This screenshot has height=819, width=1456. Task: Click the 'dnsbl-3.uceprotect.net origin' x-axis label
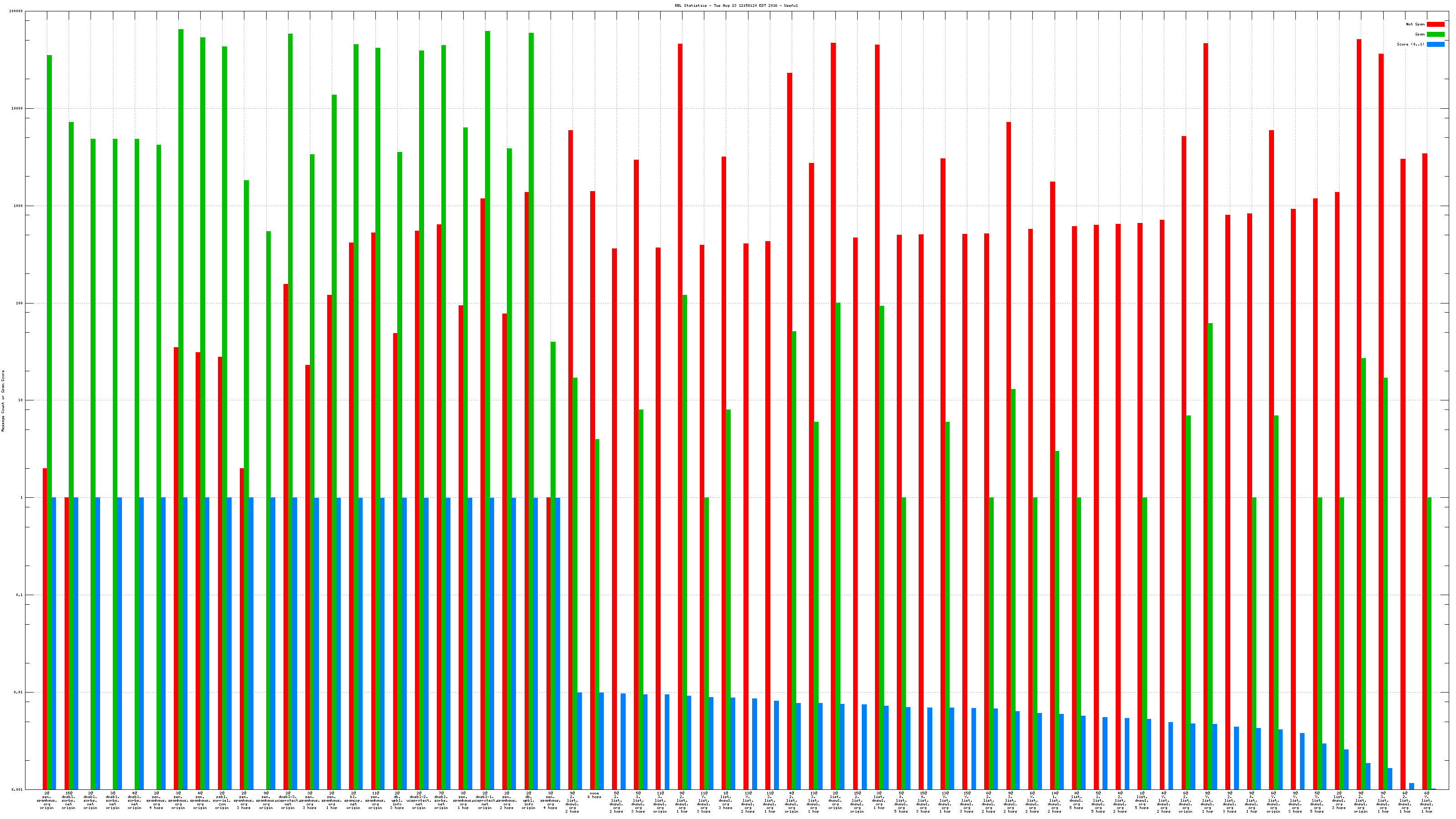pos(288,801)
